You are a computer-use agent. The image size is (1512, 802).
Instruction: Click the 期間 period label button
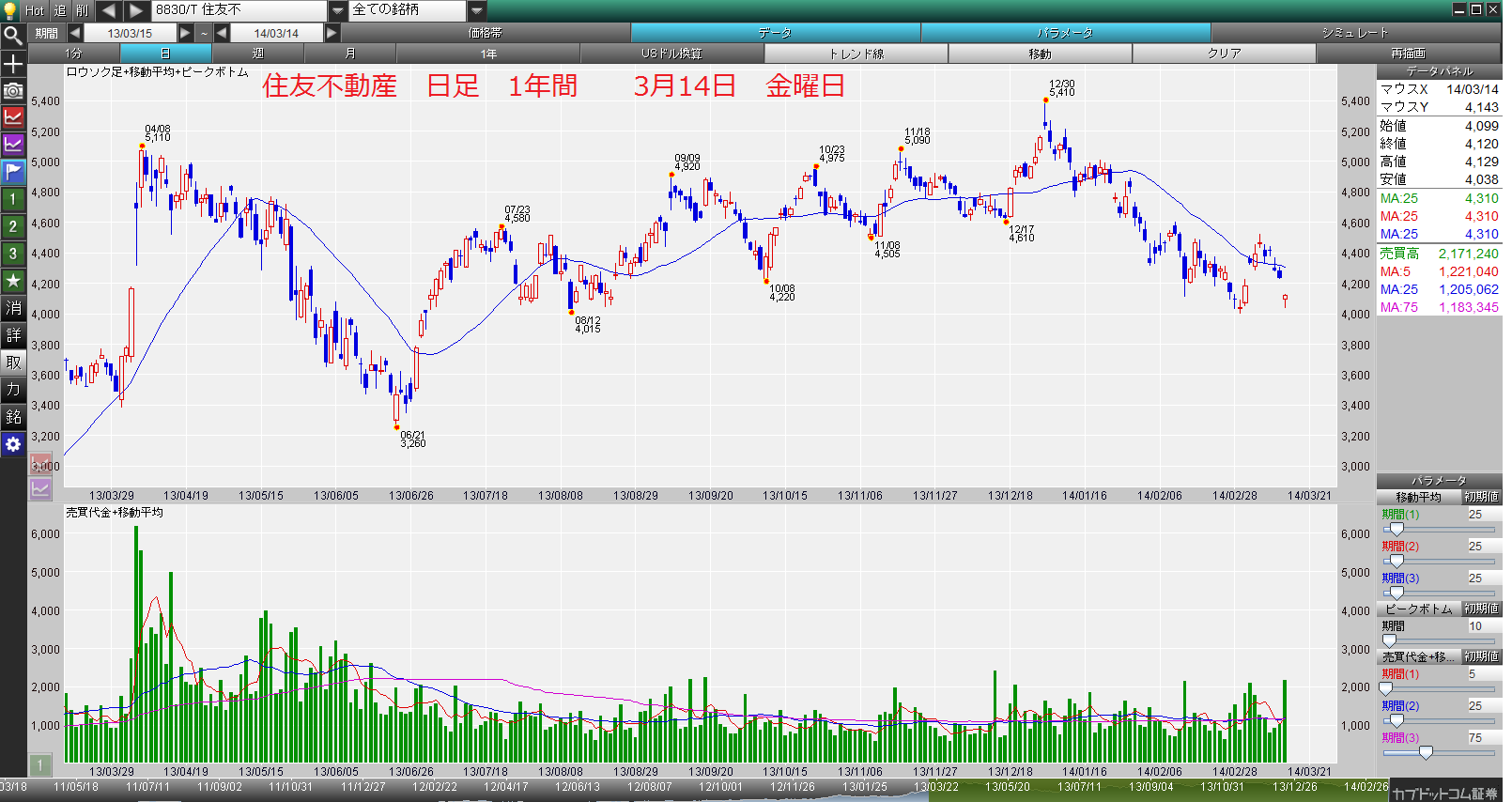point(46,33)
